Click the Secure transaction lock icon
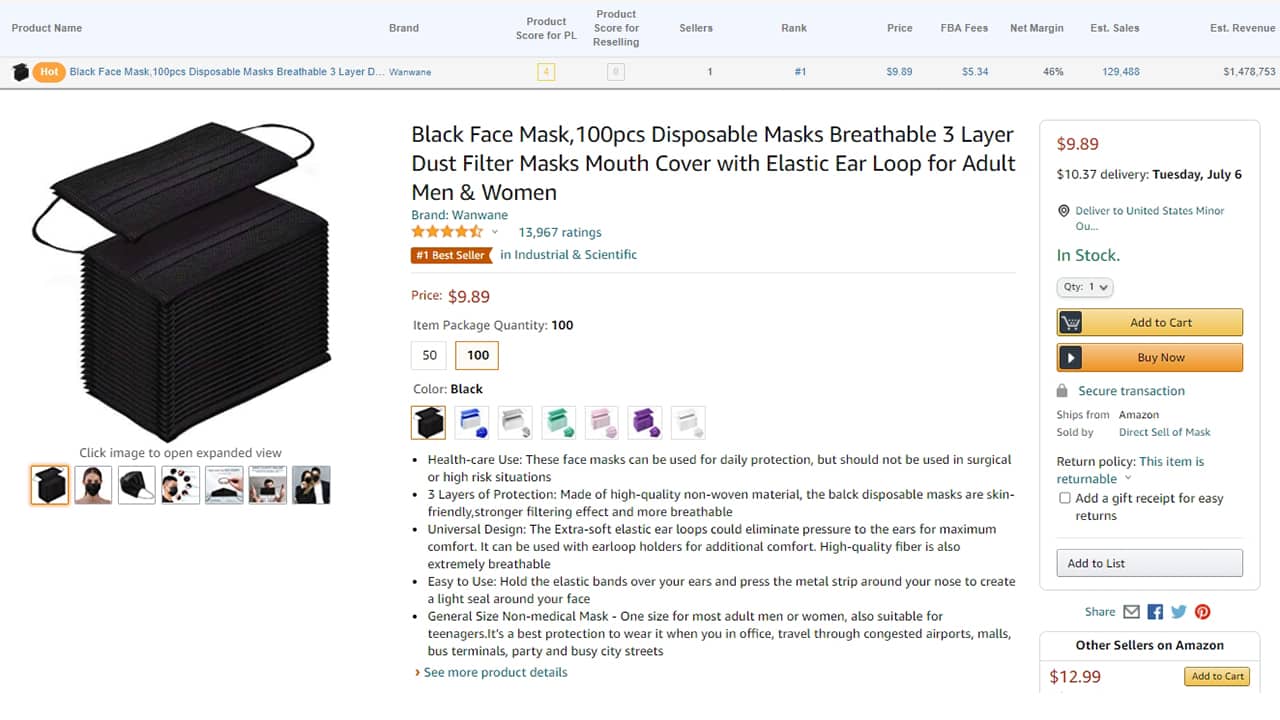1280x720 pixels. tap(1064, 390)
